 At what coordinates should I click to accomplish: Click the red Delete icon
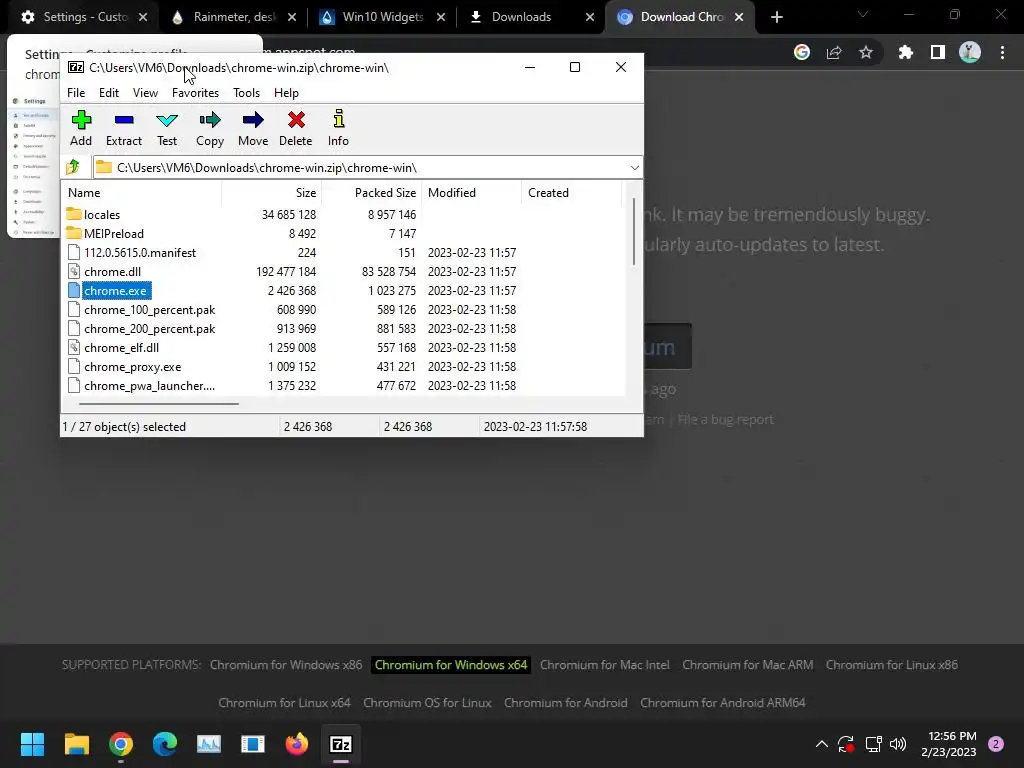[296, 128]
